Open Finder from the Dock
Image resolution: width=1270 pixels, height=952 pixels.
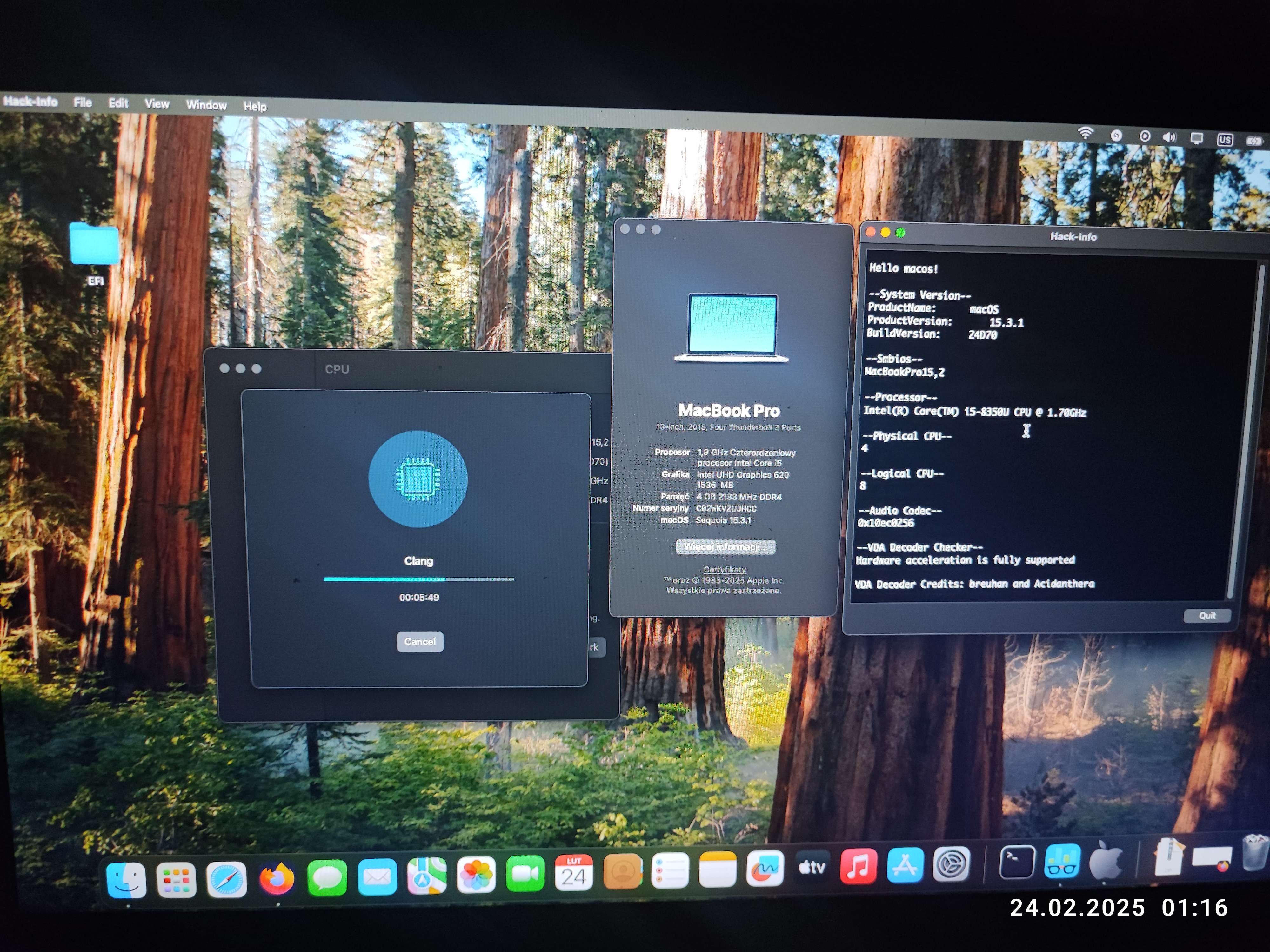[126, 880]
